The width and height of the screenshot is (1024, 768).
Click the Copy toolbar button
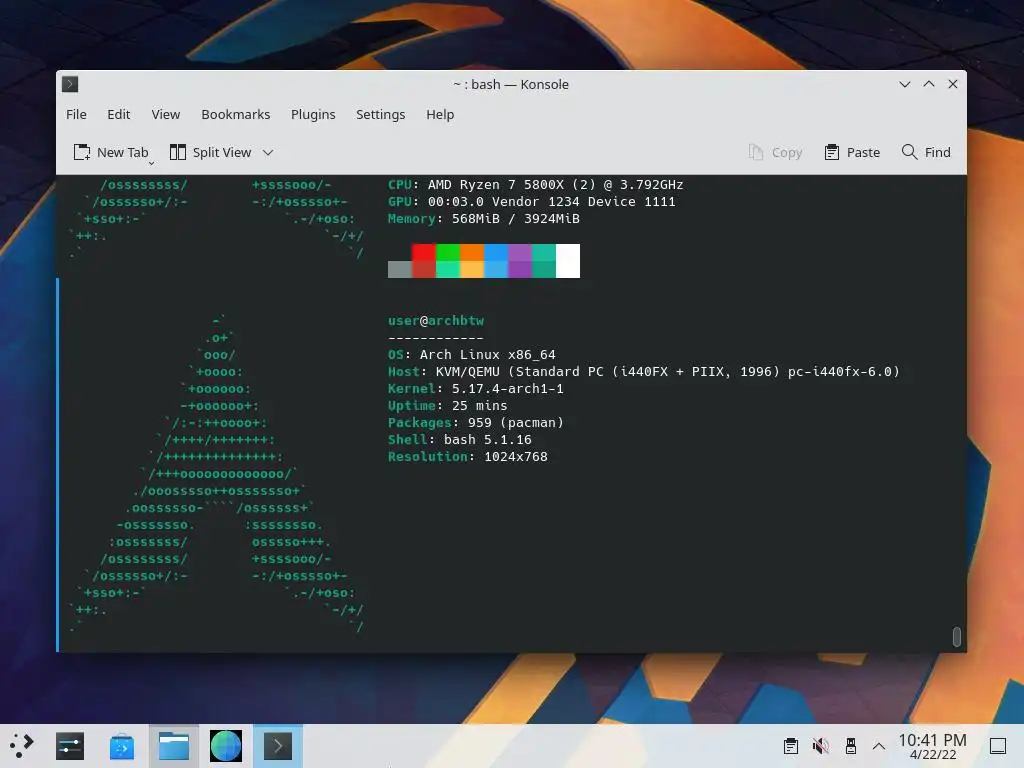(775, 152)
